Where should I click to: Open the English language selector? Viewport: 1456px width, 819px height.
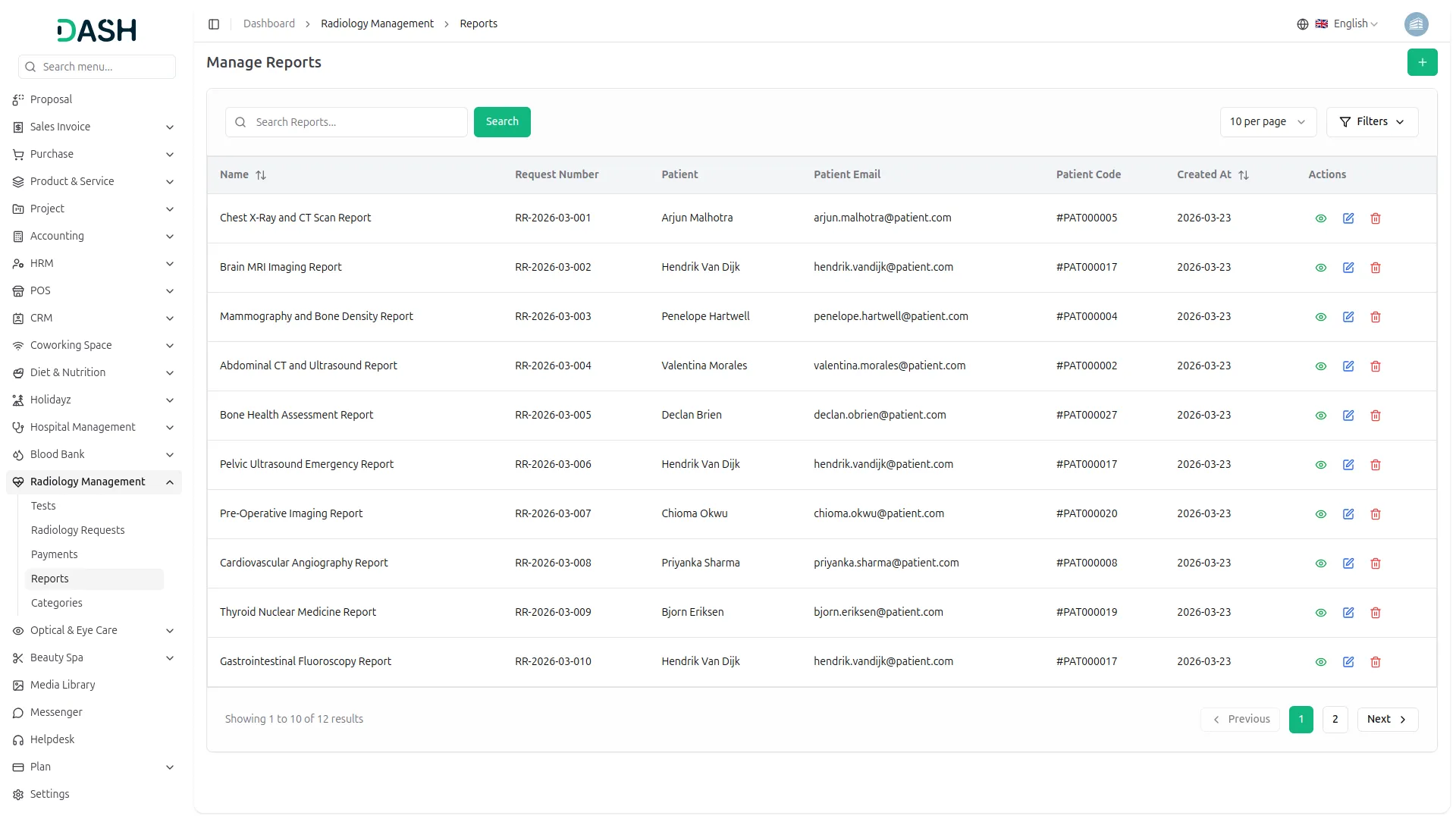(1346, 24)
